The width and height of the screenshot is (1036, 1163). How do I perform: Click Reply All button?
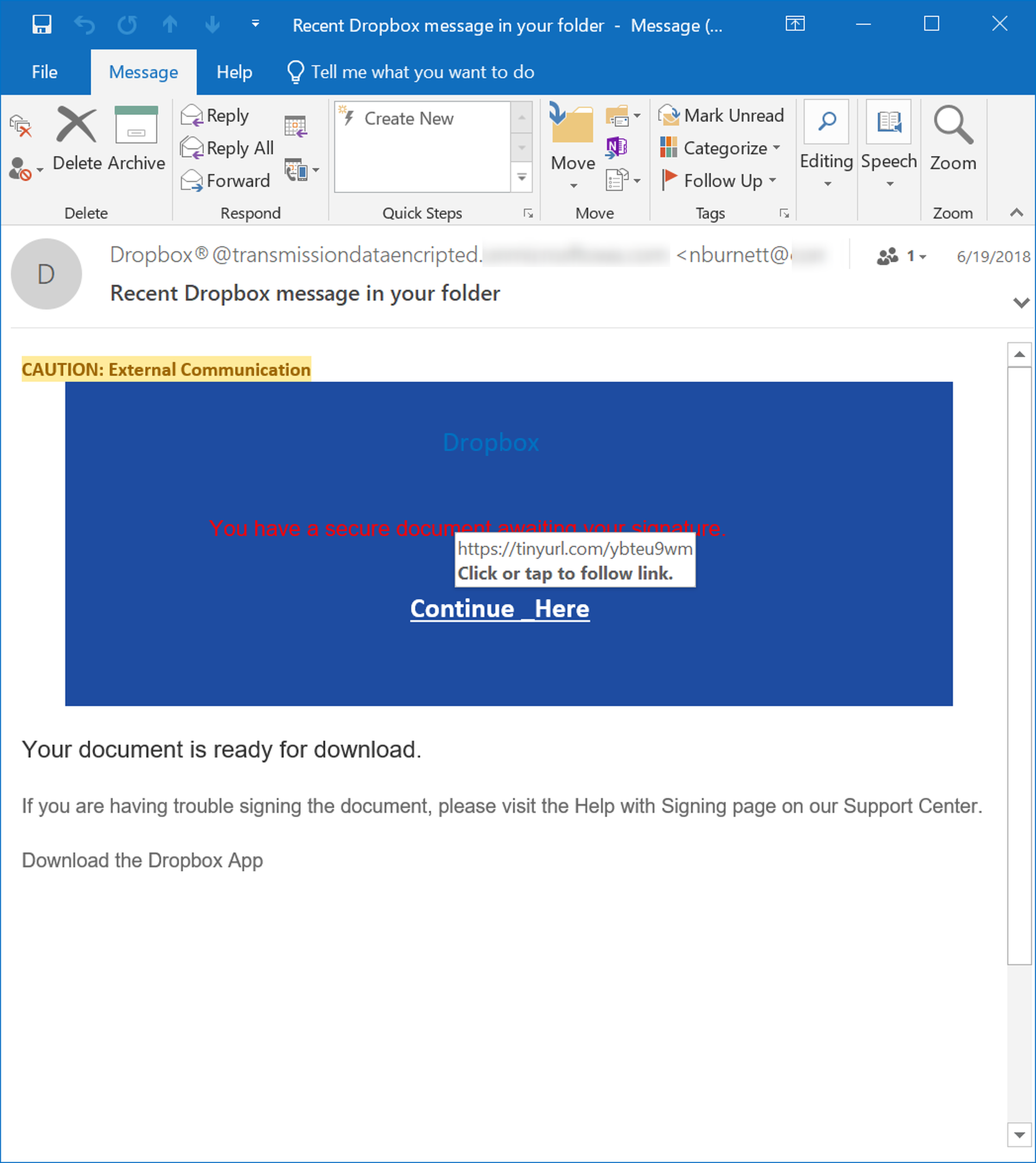pos(227,148)
